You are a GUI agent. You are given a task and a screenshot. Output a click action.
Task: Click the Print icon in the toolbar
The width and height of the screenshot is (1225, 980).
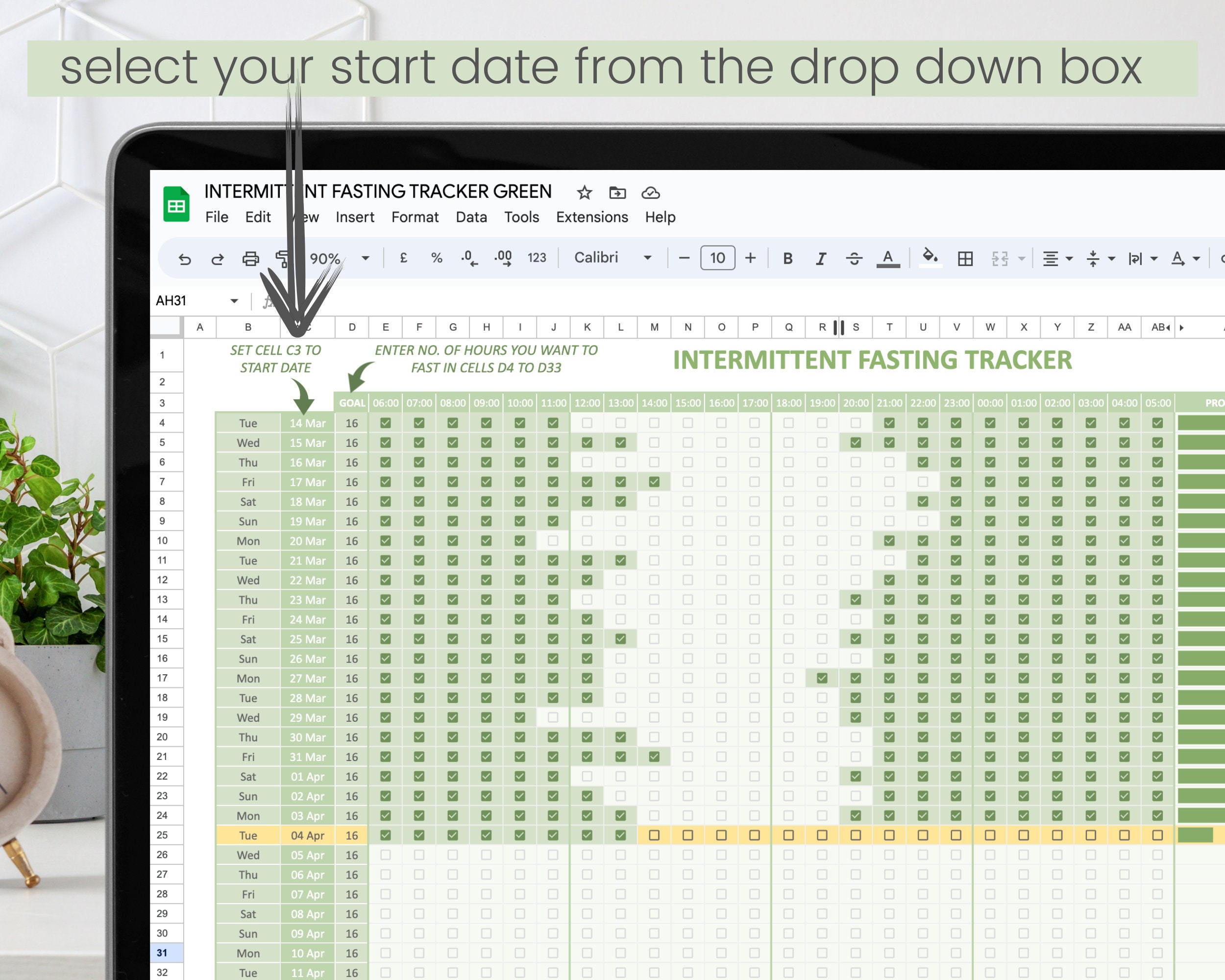(252, 259)
